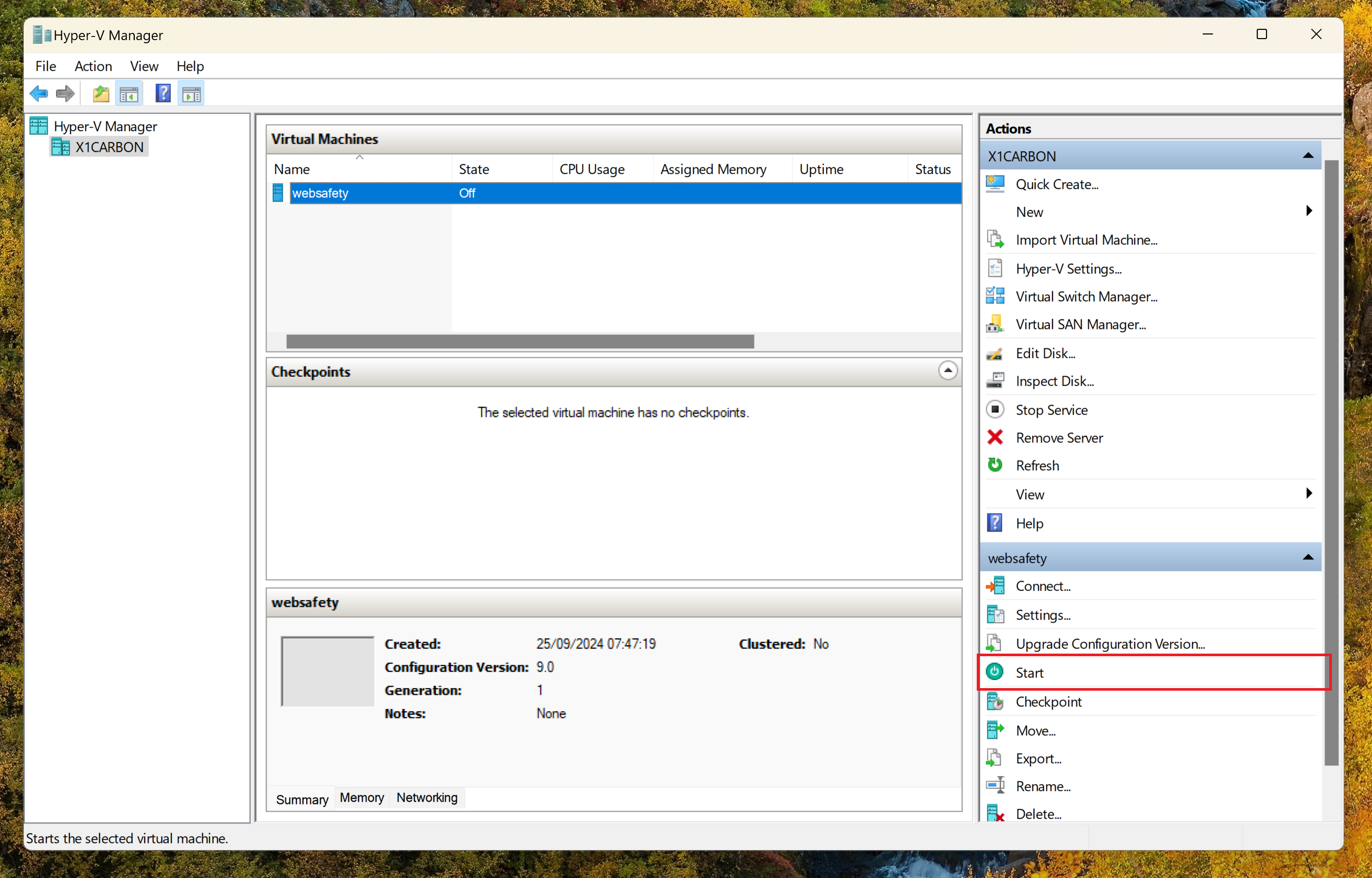The width and height of the screenshot is (1372, 878).
Task: Click the Status column header
Action: (934, 169)
